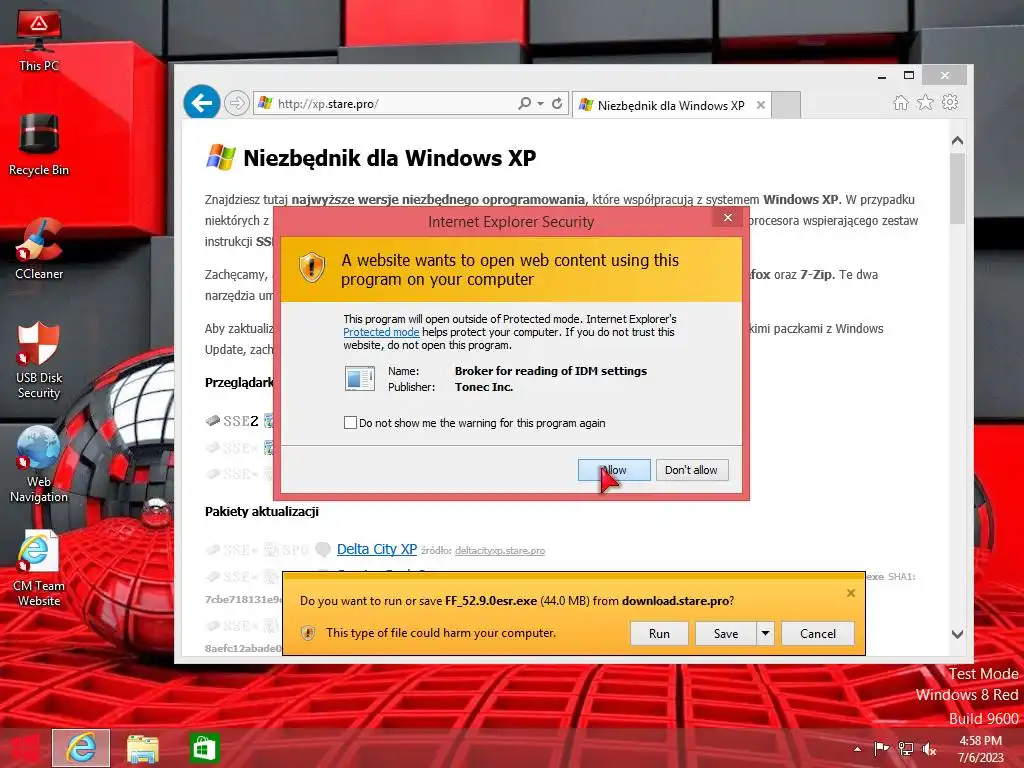Click the chat bubble beside Delta City XP

(323, 550)
